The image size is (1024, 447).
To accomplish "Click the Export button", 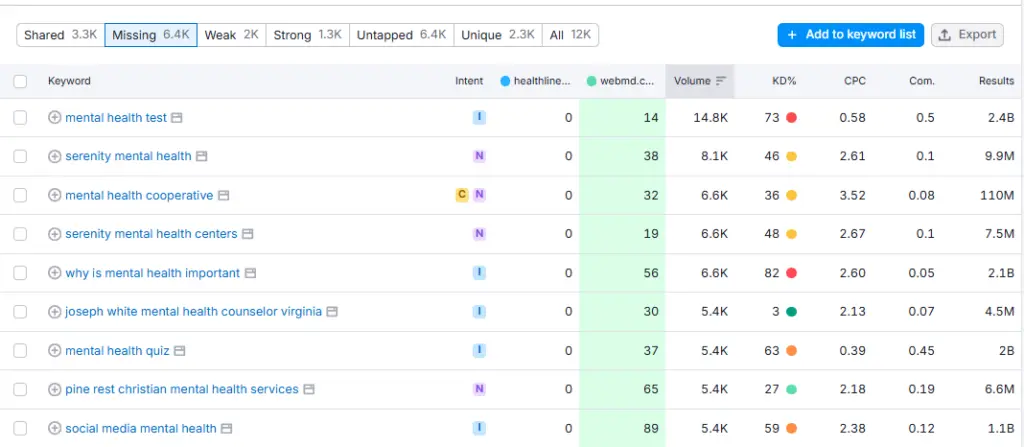I will (x=967, y=35).
